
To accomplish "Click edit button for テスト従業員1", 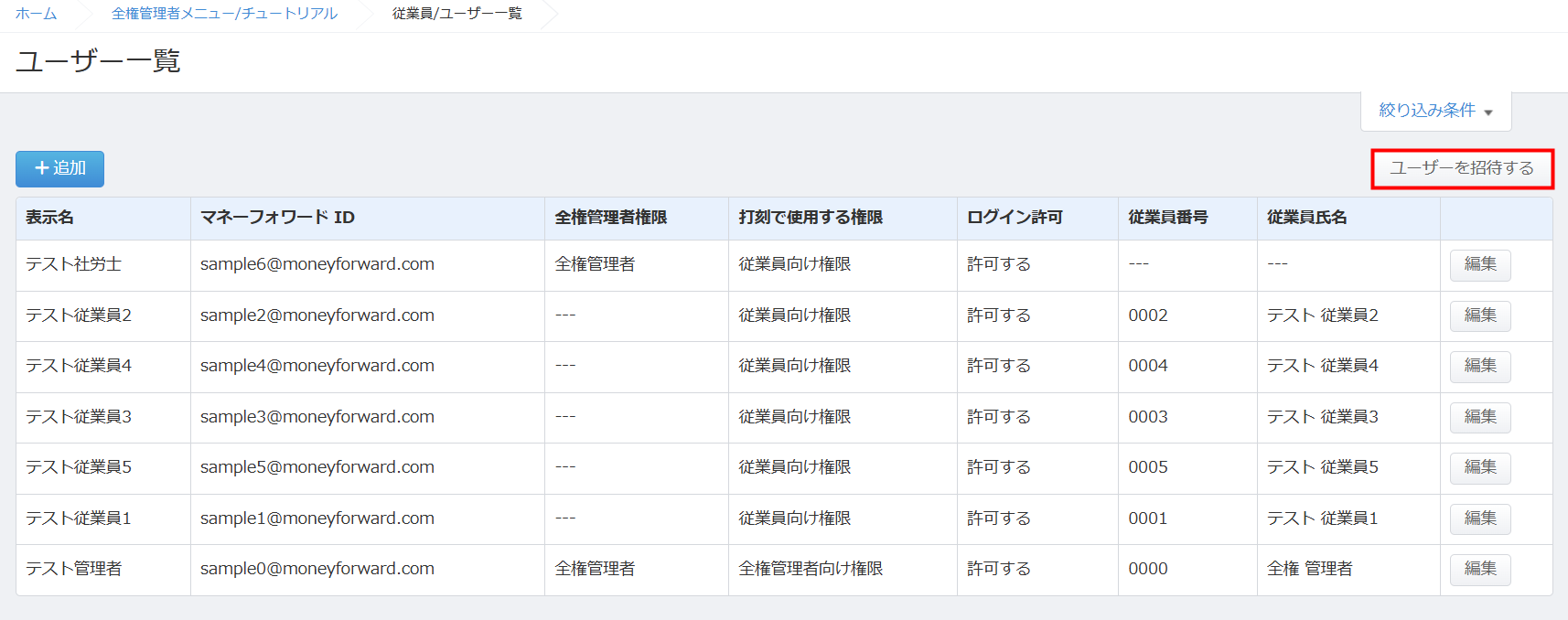I will pos(1479,518).
